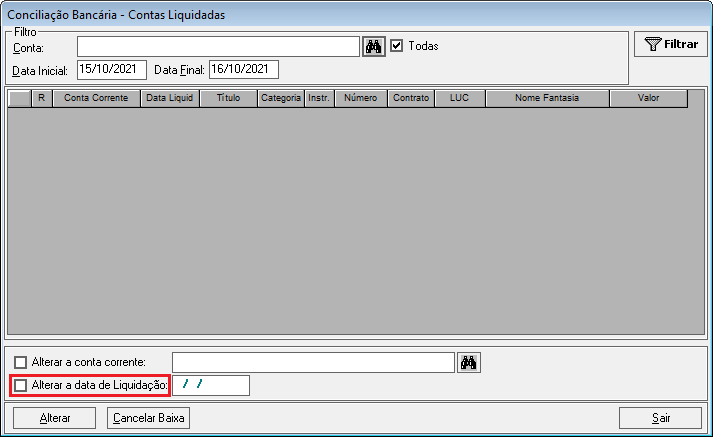The width and height of the screenshot is (713, 437).
Task: Click binoculars icon next to conta corrente field
Action: coord(469,362)
